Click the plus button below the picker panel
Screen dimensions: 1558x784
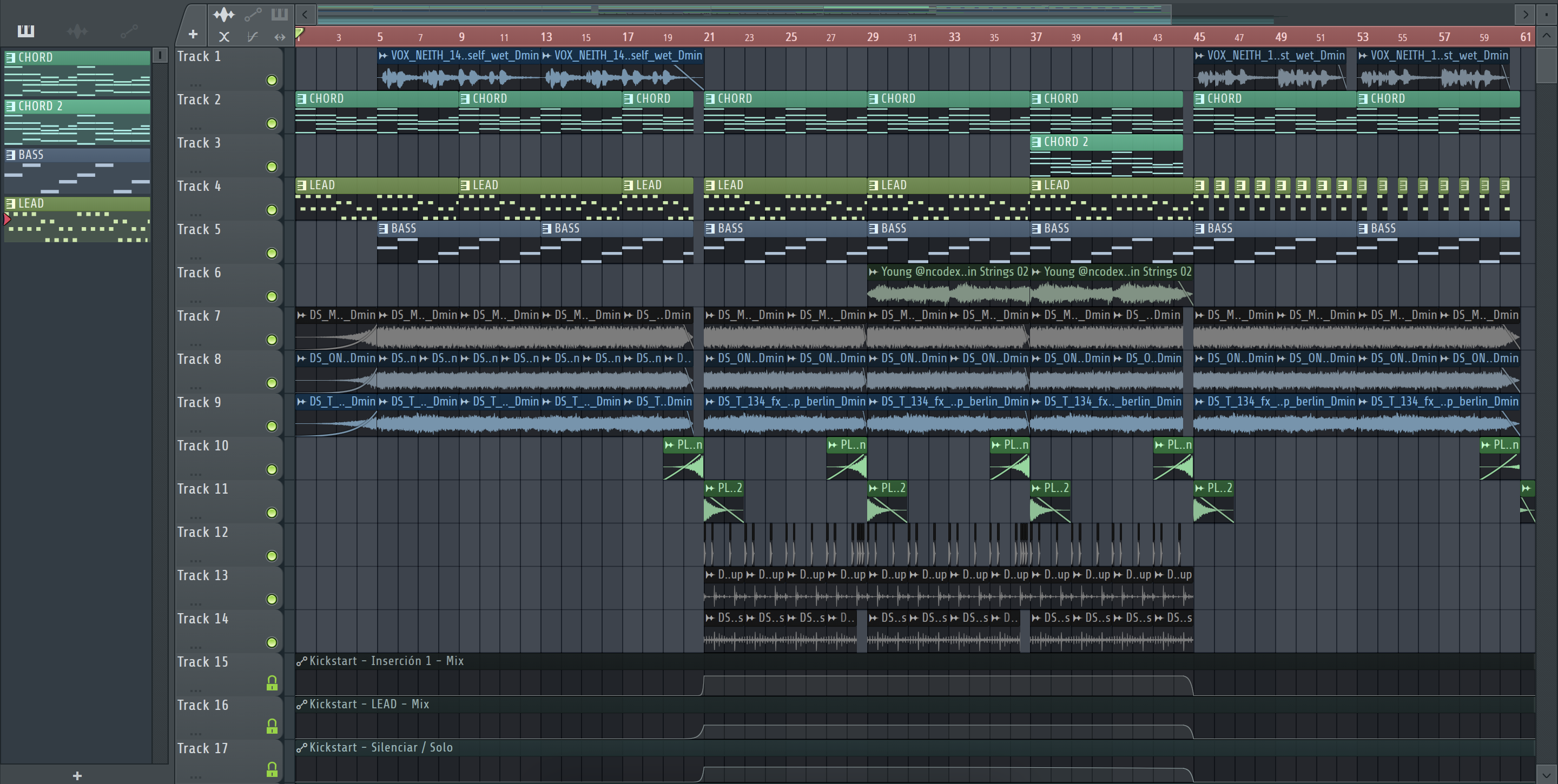point(77,775)
